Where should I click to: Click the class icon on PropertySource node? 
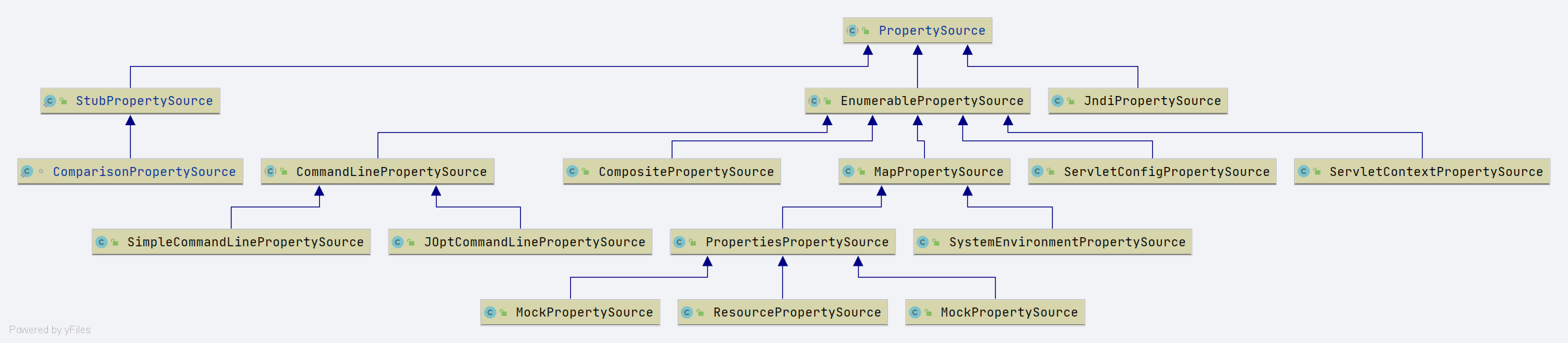pos(852,31)
